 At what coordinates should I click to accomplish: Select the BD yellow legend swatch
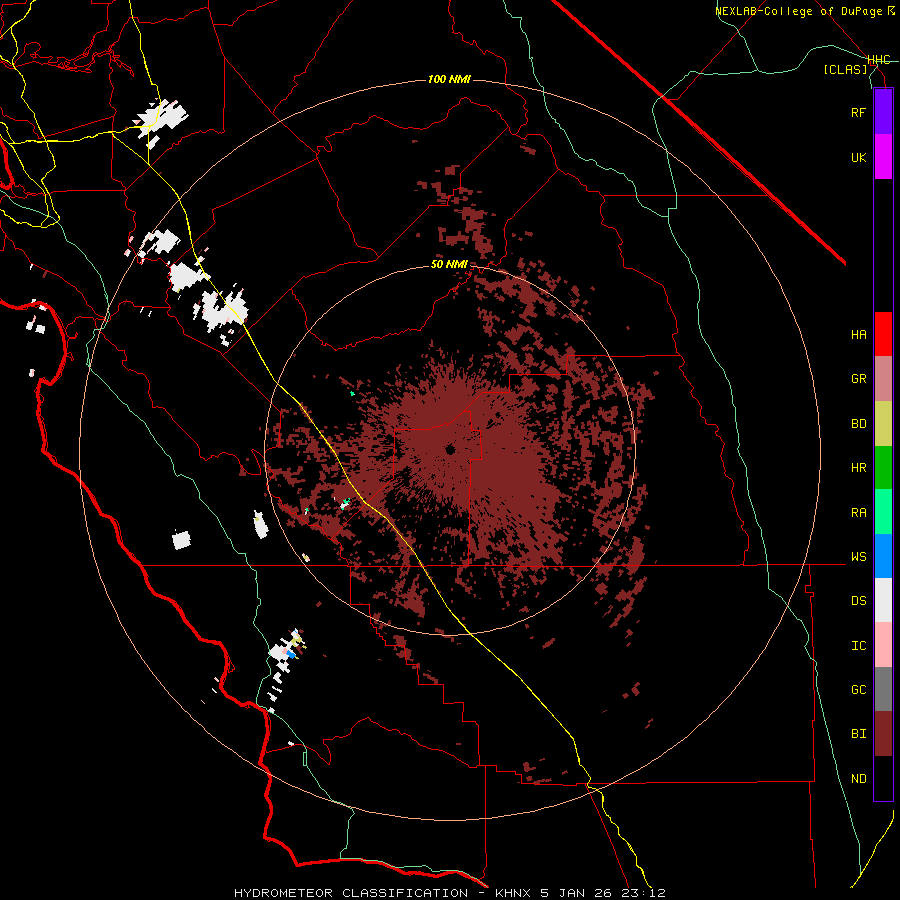pos(883,424)
